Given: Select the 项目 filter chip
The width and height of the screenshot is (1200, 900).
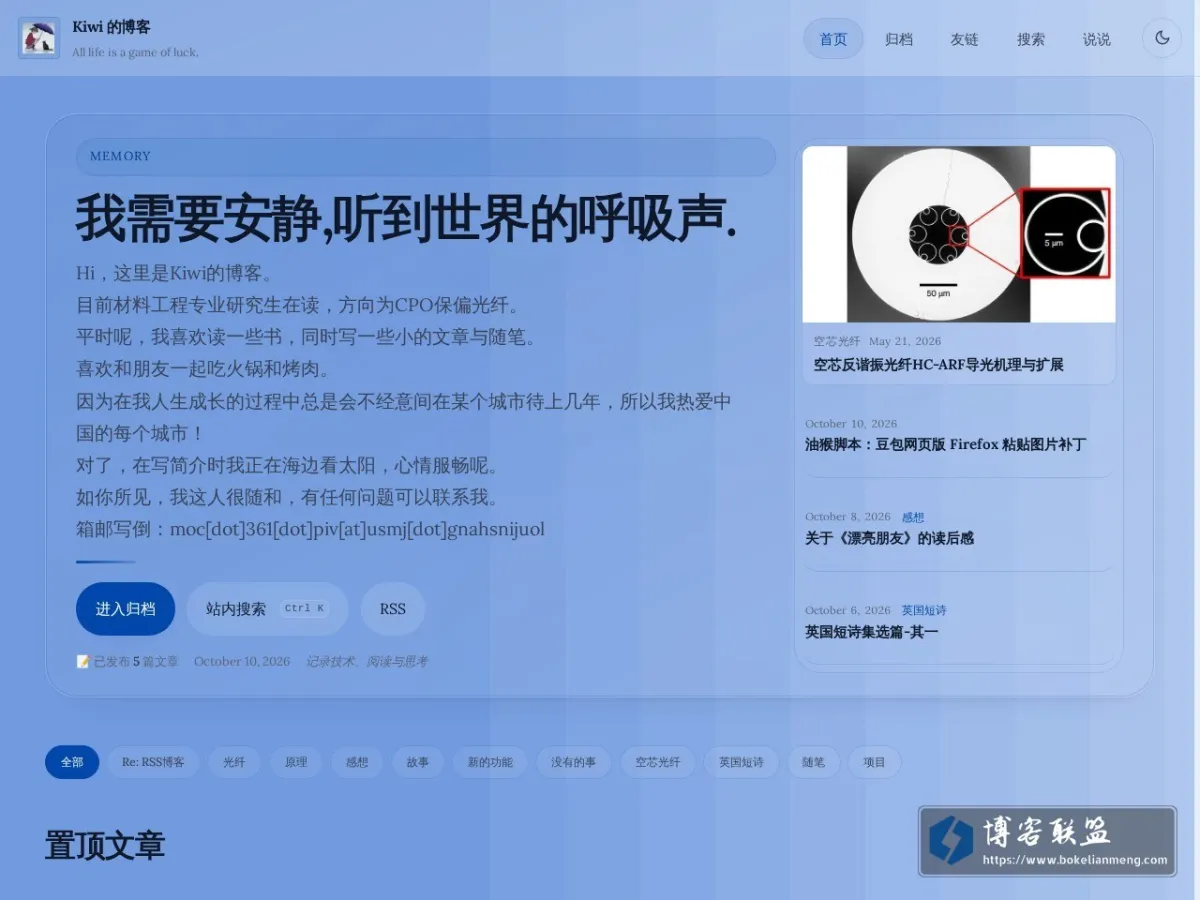Looking at the screenshot, I should point(874,762).
